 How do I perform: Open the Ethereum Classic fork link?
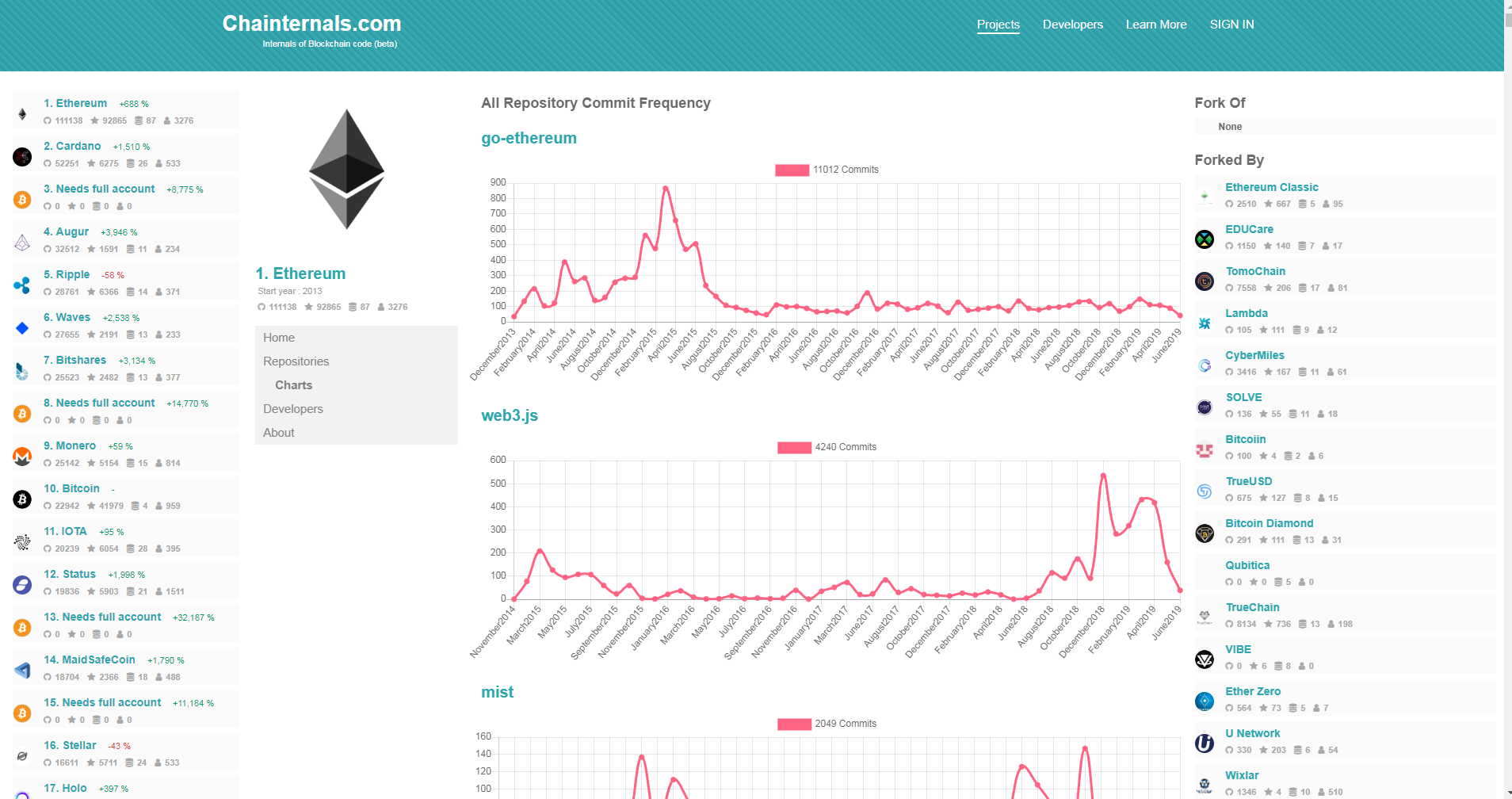tap(1272, 187)
